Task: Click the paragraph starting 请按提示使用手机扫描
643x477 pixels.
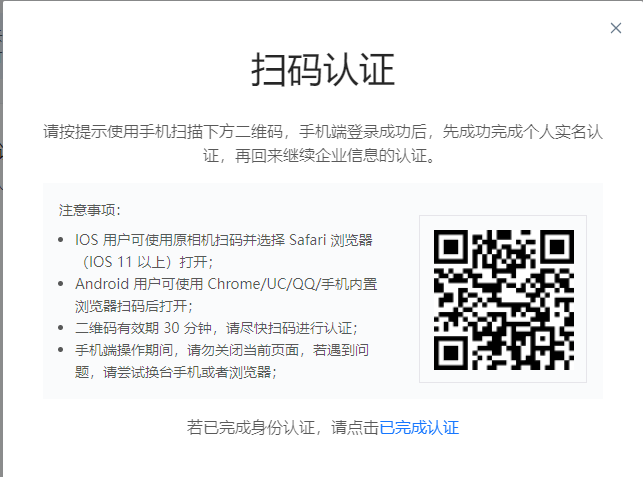Action: (x=323, y=144)
